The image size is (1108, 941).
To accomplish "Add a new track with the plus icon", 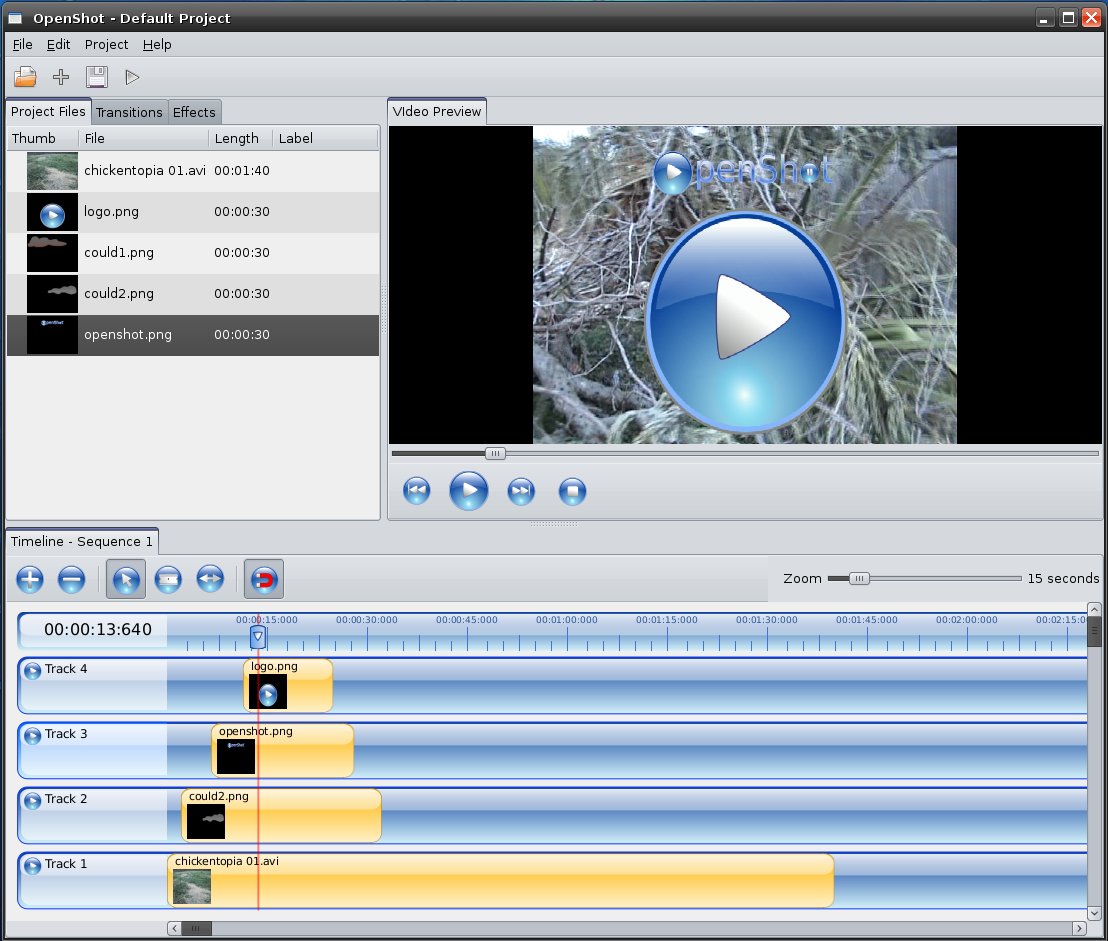I will click(x=29, y=579).
